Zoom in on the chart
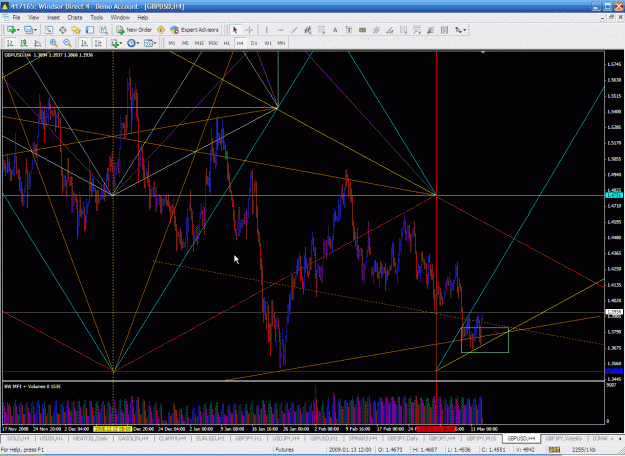Image resolution: width=625 pixels, height=456 pixels. click(53, 43)
